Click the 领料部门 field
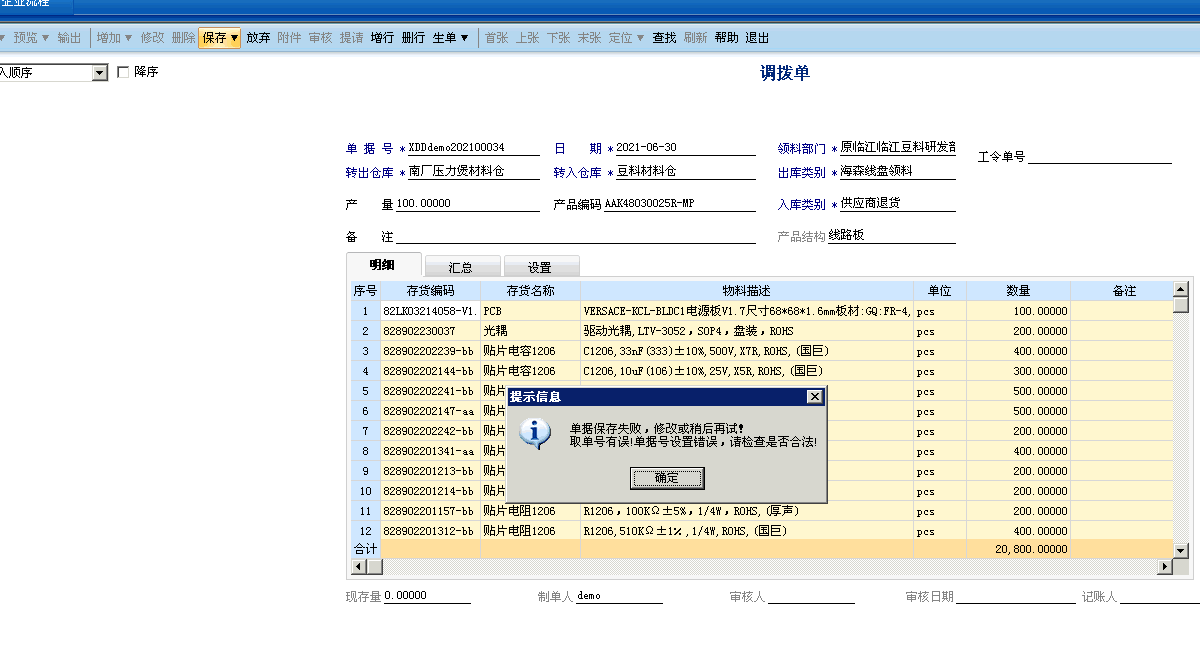The height and width of the screenshot is (649, 1200). 897,148
